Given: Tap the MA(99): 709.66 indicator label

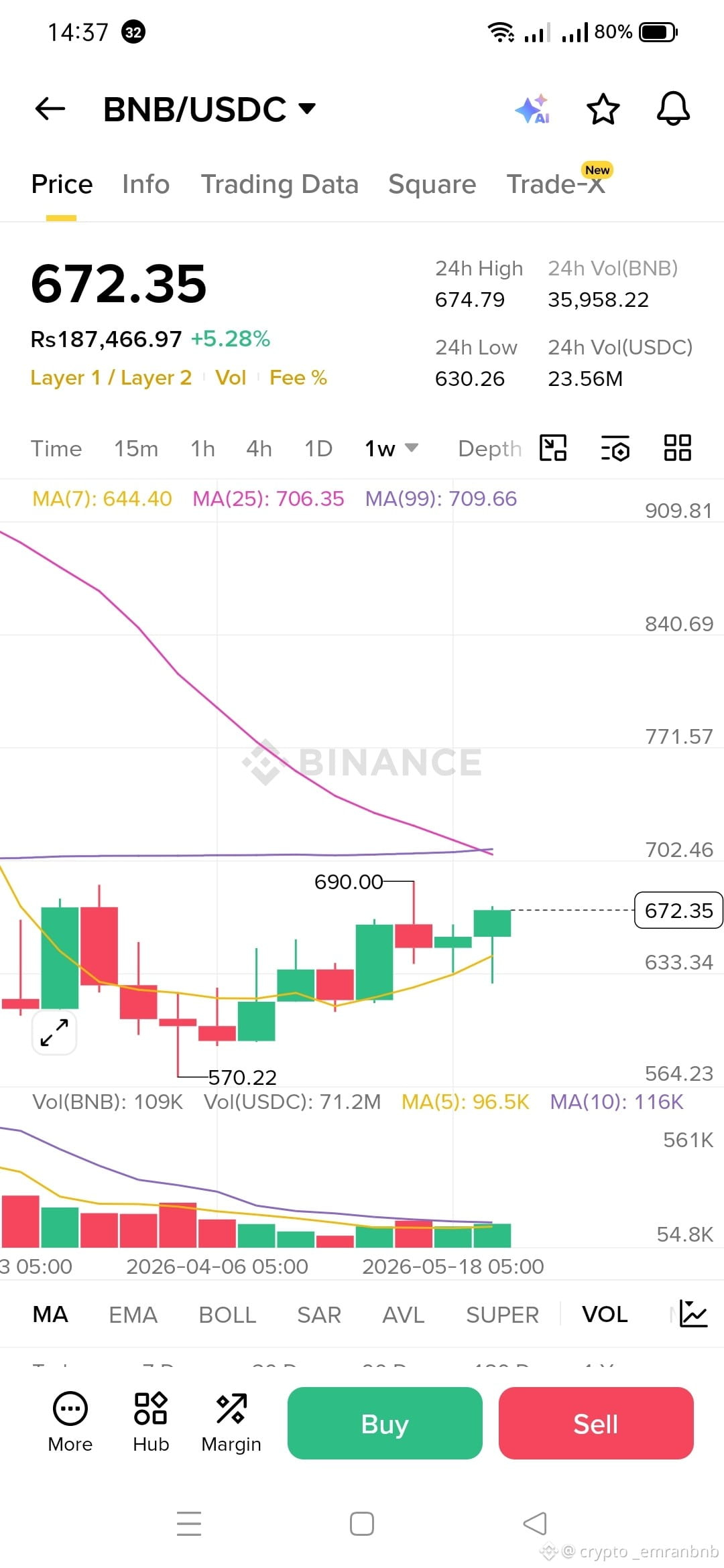Looking at the screenshot, I should 441,499.
